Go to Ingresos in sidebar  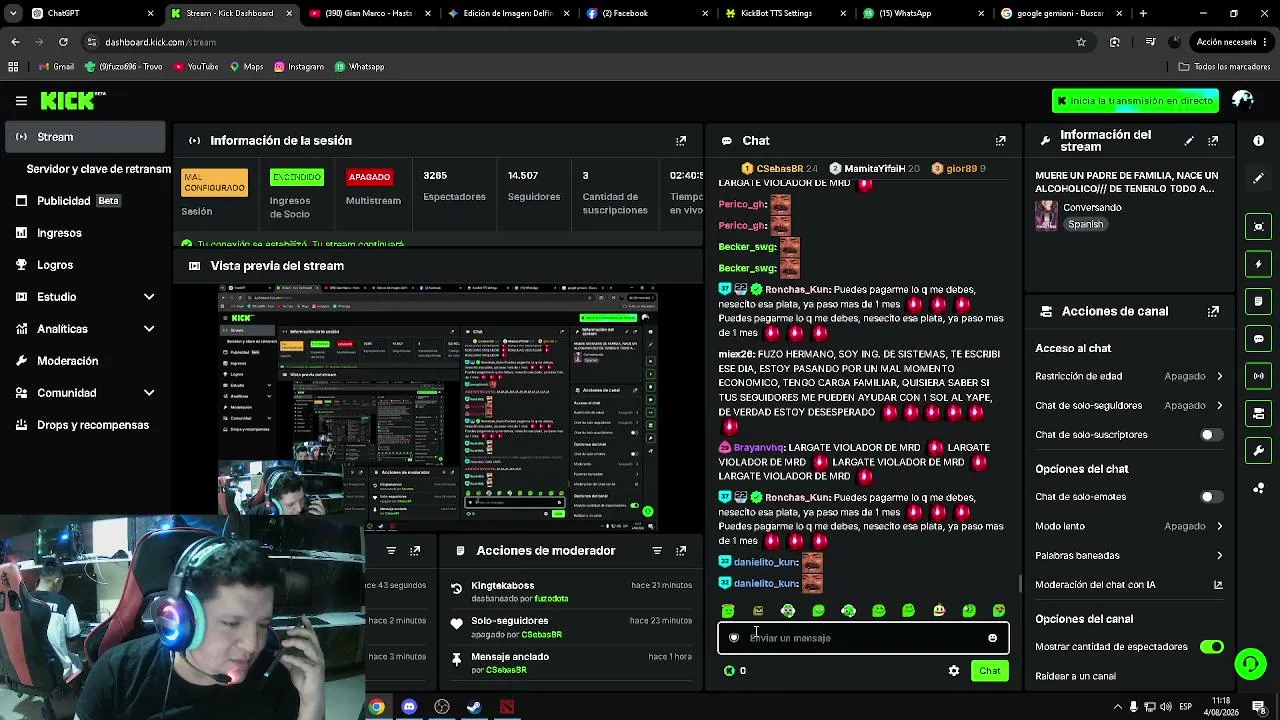85,233
